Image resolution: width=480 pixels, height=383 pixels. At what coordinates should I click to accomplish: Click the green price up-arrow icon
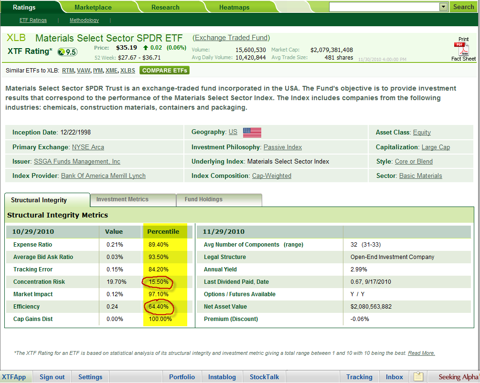click(146, 48)
